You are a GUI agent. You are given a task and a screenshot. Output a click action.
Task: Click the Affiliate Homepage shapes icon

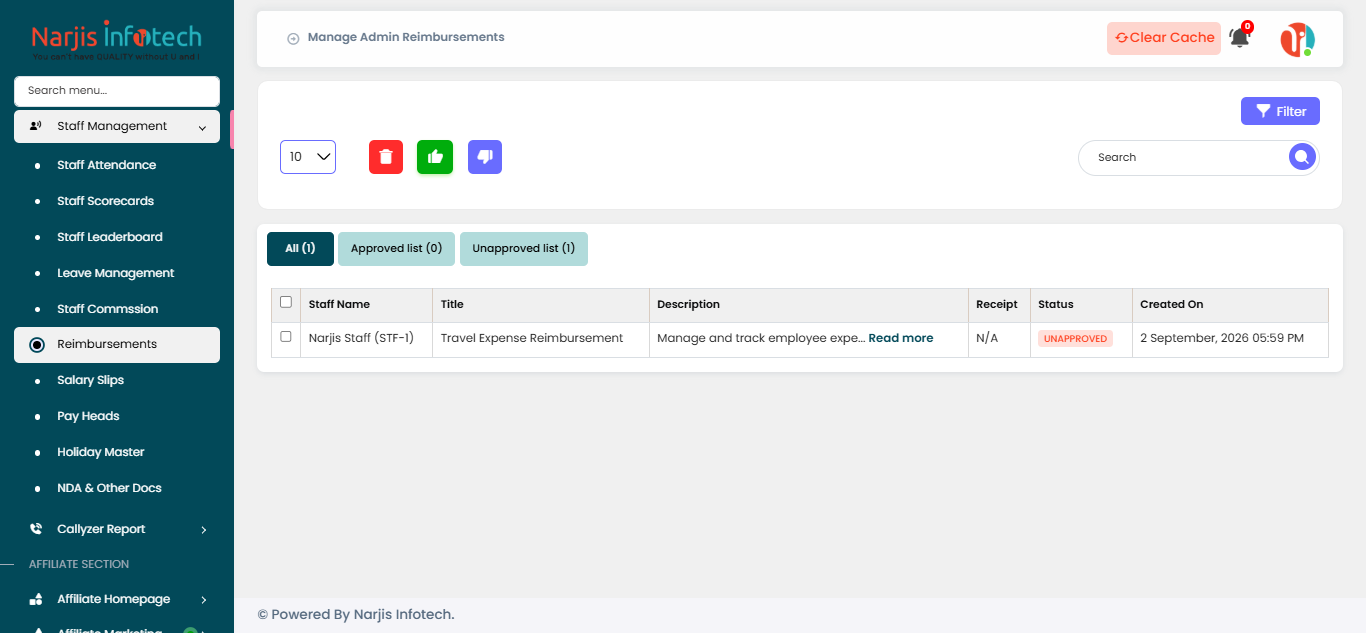point(36,599)
